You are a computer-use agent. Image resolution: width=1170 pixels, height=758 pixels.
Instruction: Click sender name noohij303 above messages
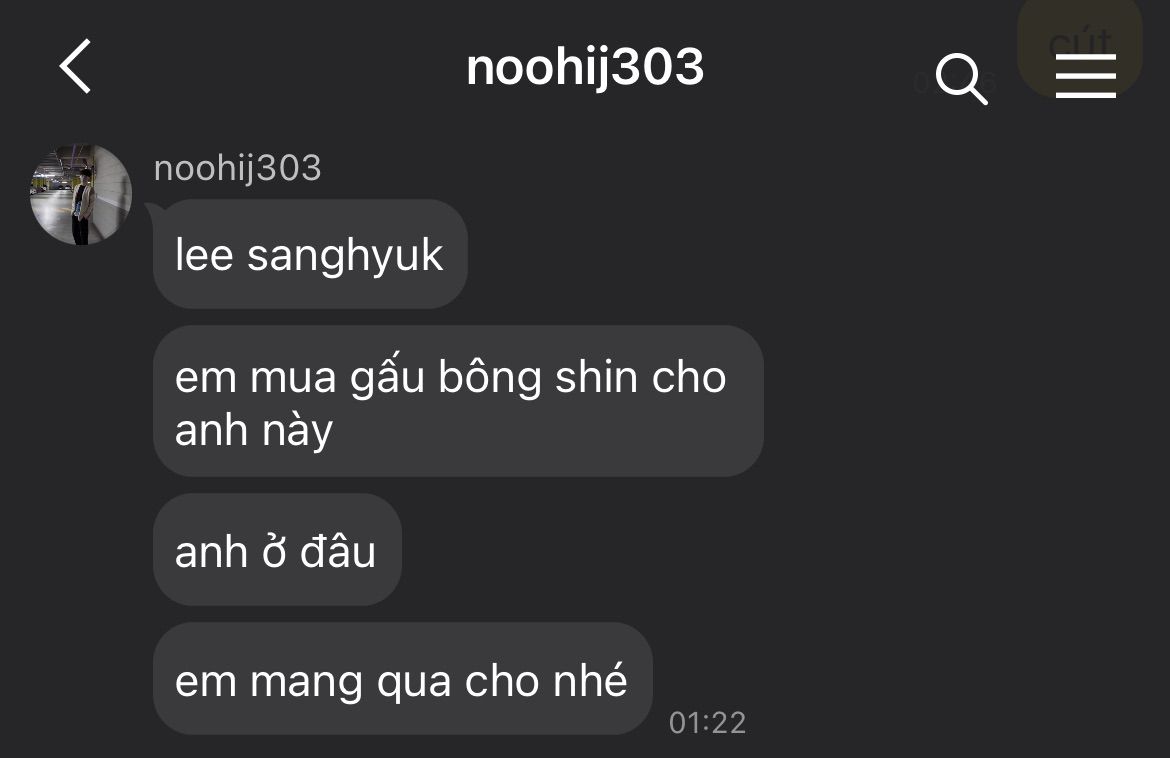237,168
